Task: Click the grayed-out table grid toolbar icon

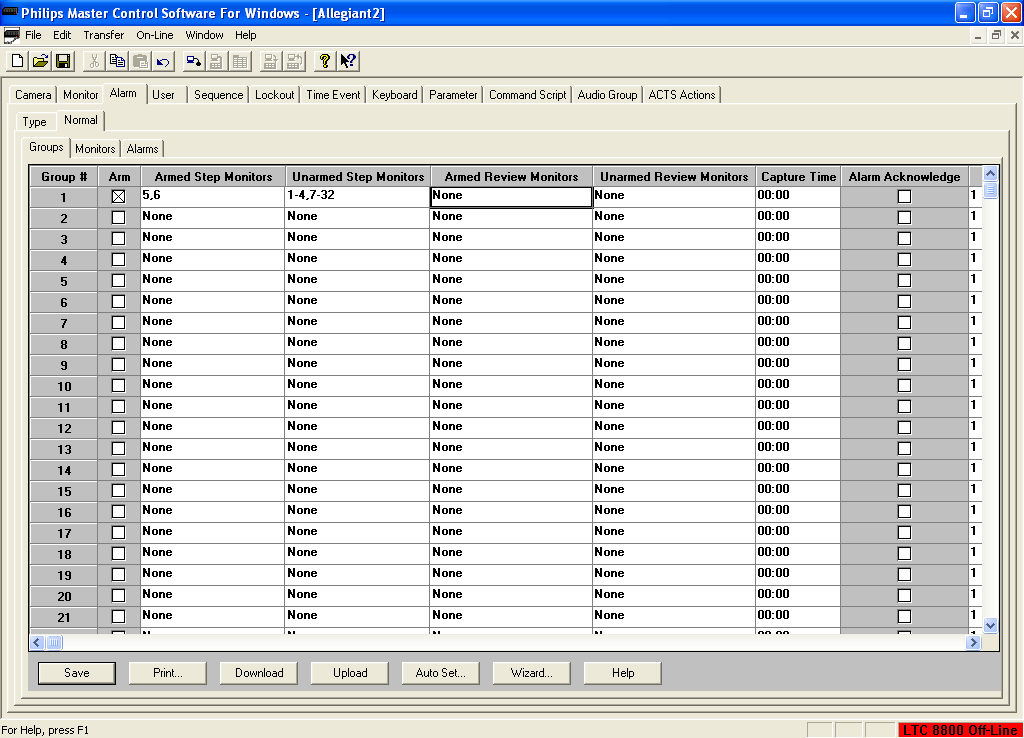Action: (x=240, y=61)
